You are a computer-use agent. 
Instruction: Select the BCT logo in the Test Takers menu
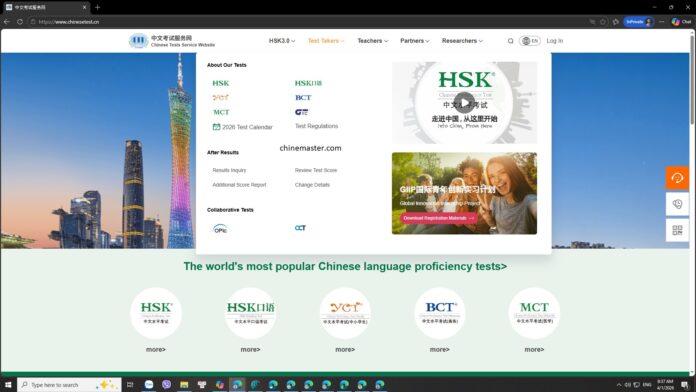click(303, 97)
